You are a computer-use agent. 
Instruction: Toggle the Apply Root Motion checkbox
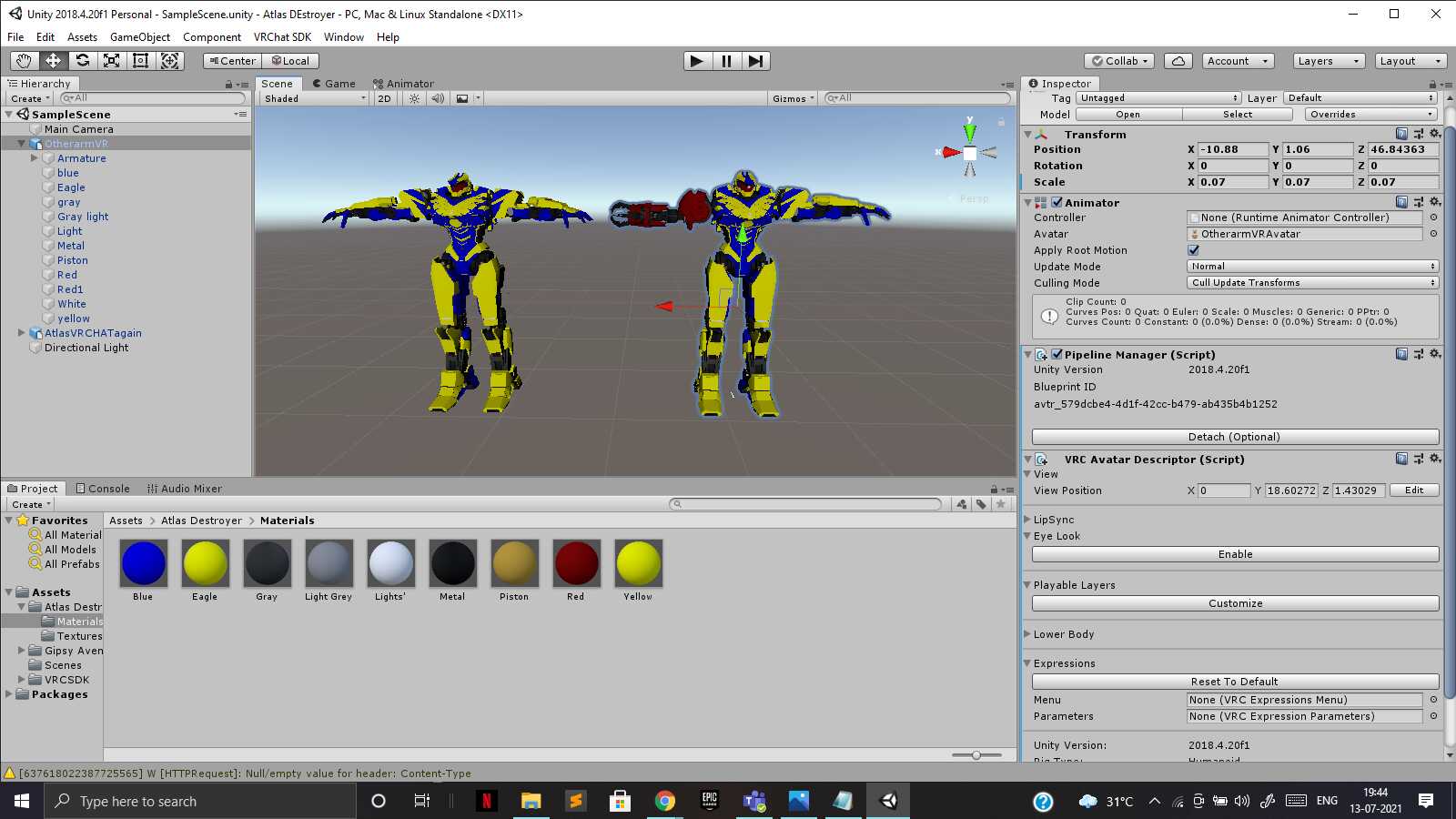pyautogui.click(x=1193, y=250)
